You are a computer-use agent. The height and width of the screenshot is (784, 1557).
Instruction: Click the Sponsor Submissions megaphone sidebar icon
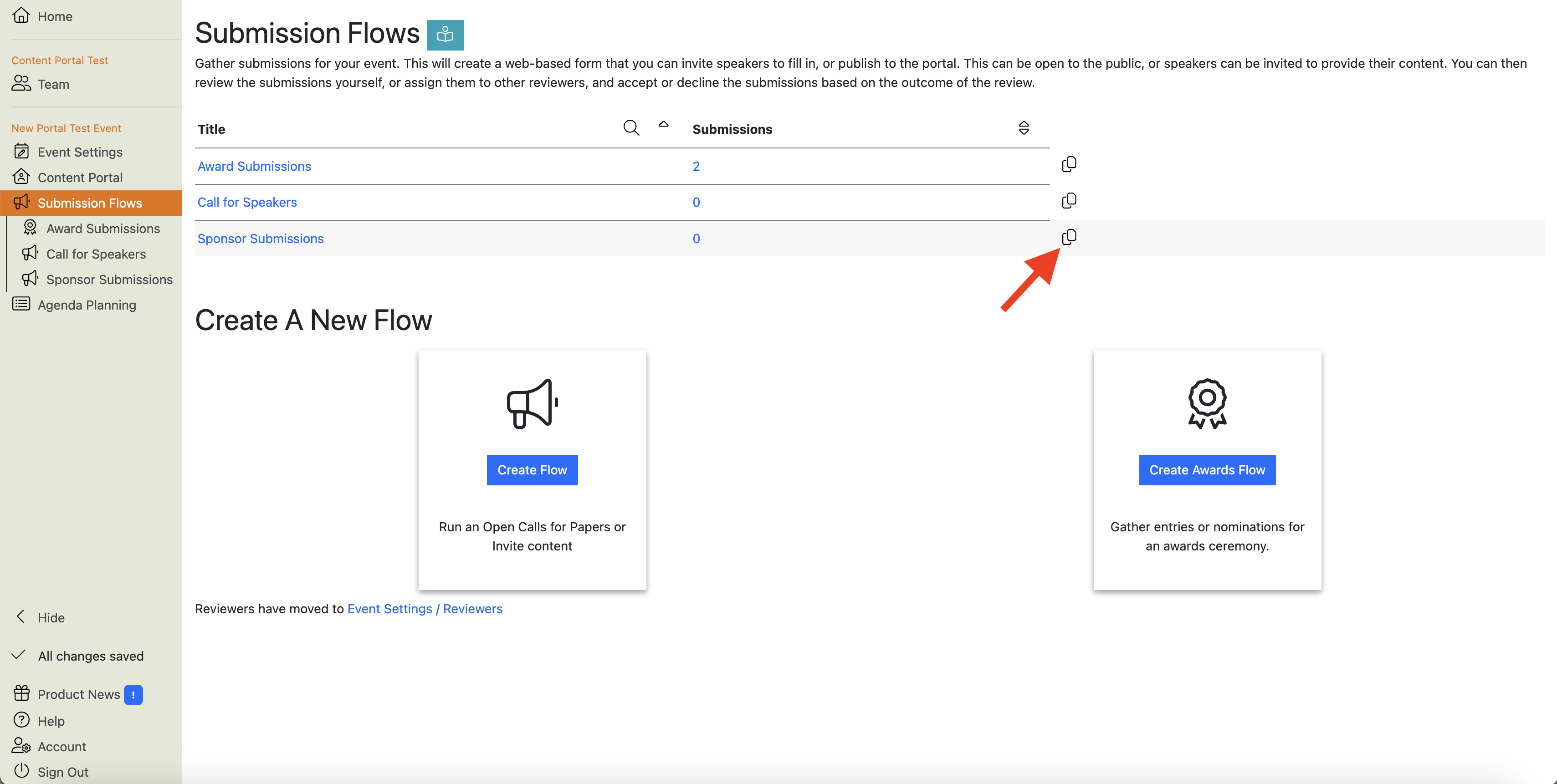[30, 278]
